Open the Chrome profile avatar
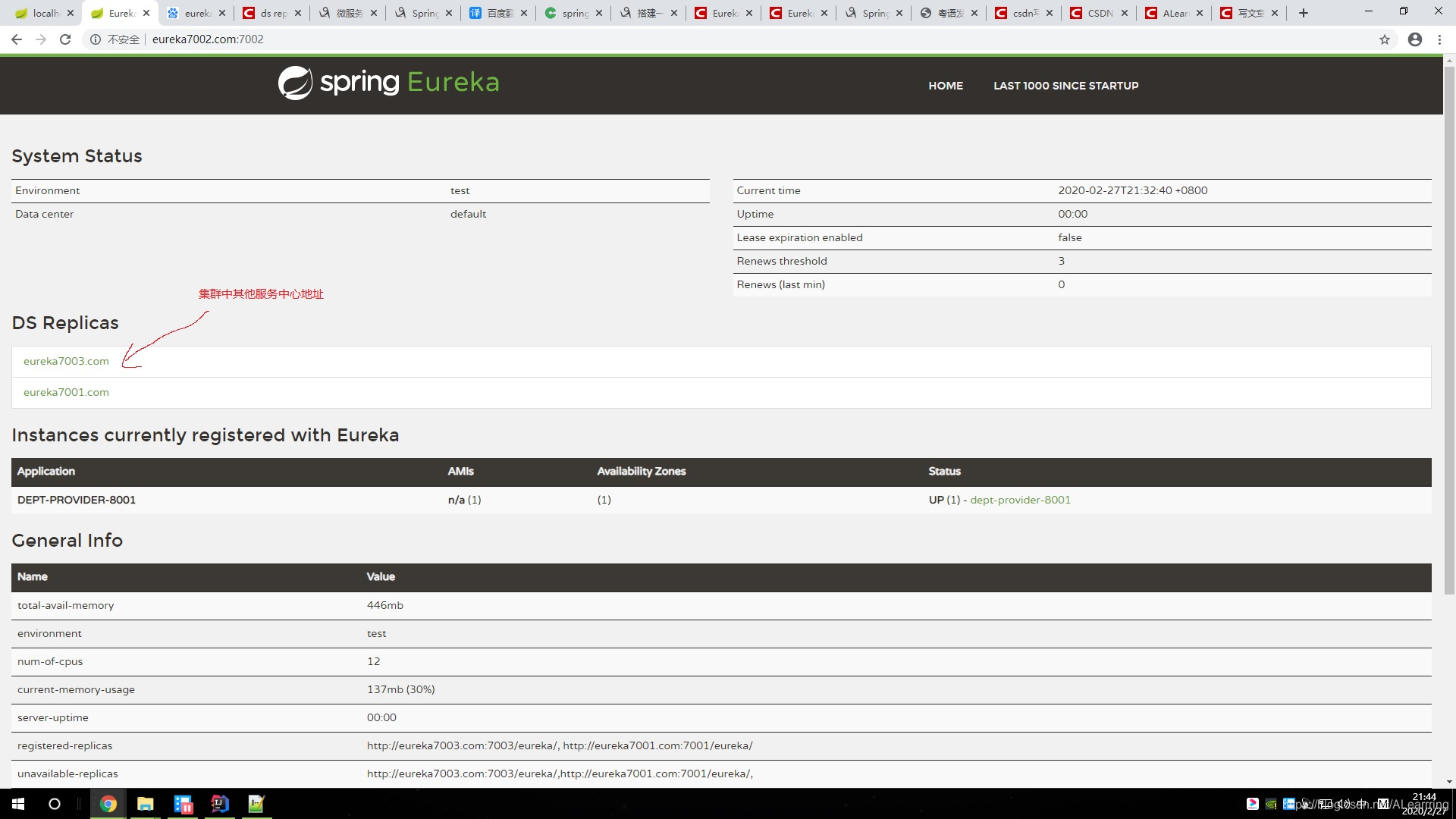 [1415, 39]
